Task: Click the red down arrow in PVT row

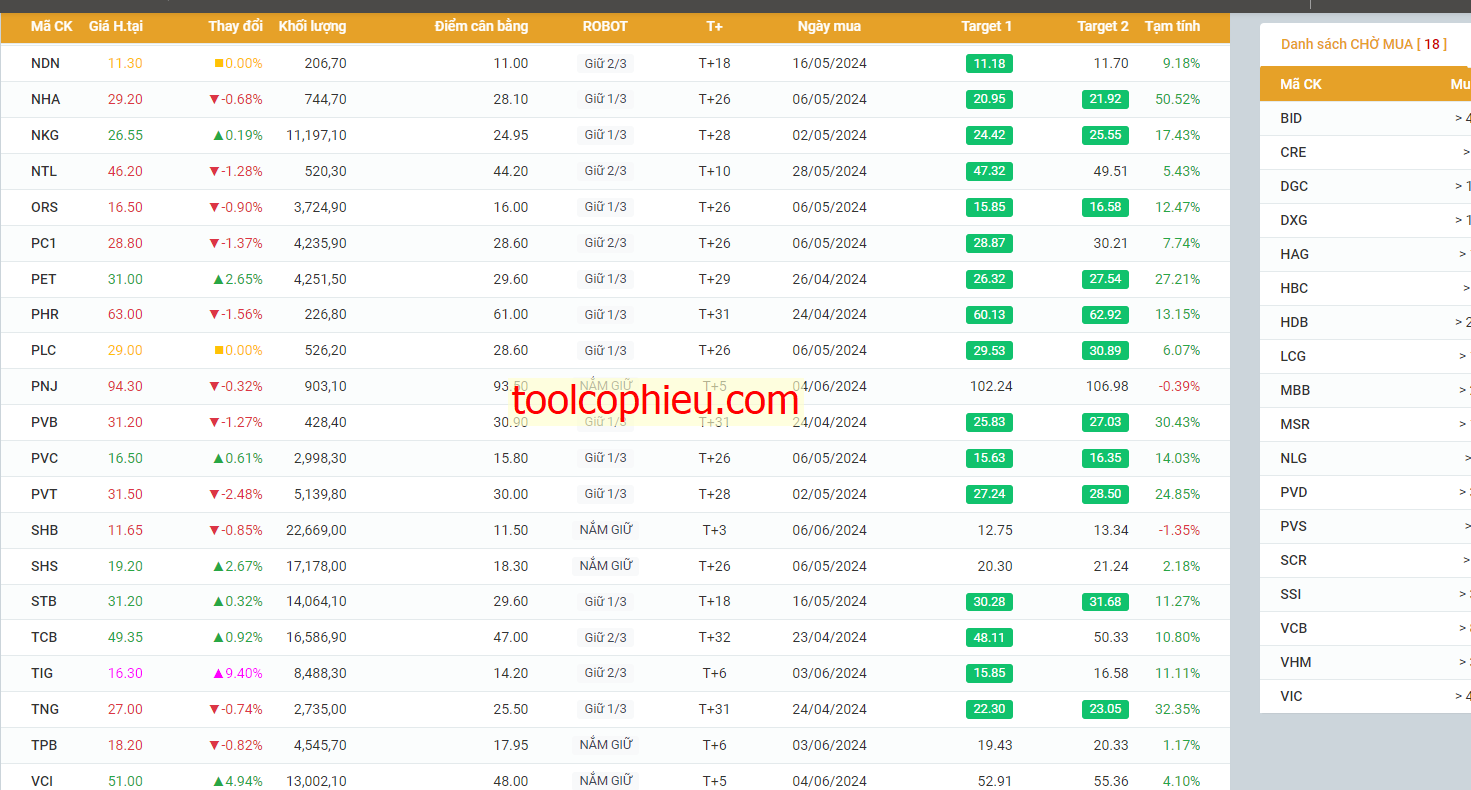Action: tap(214, 494)
